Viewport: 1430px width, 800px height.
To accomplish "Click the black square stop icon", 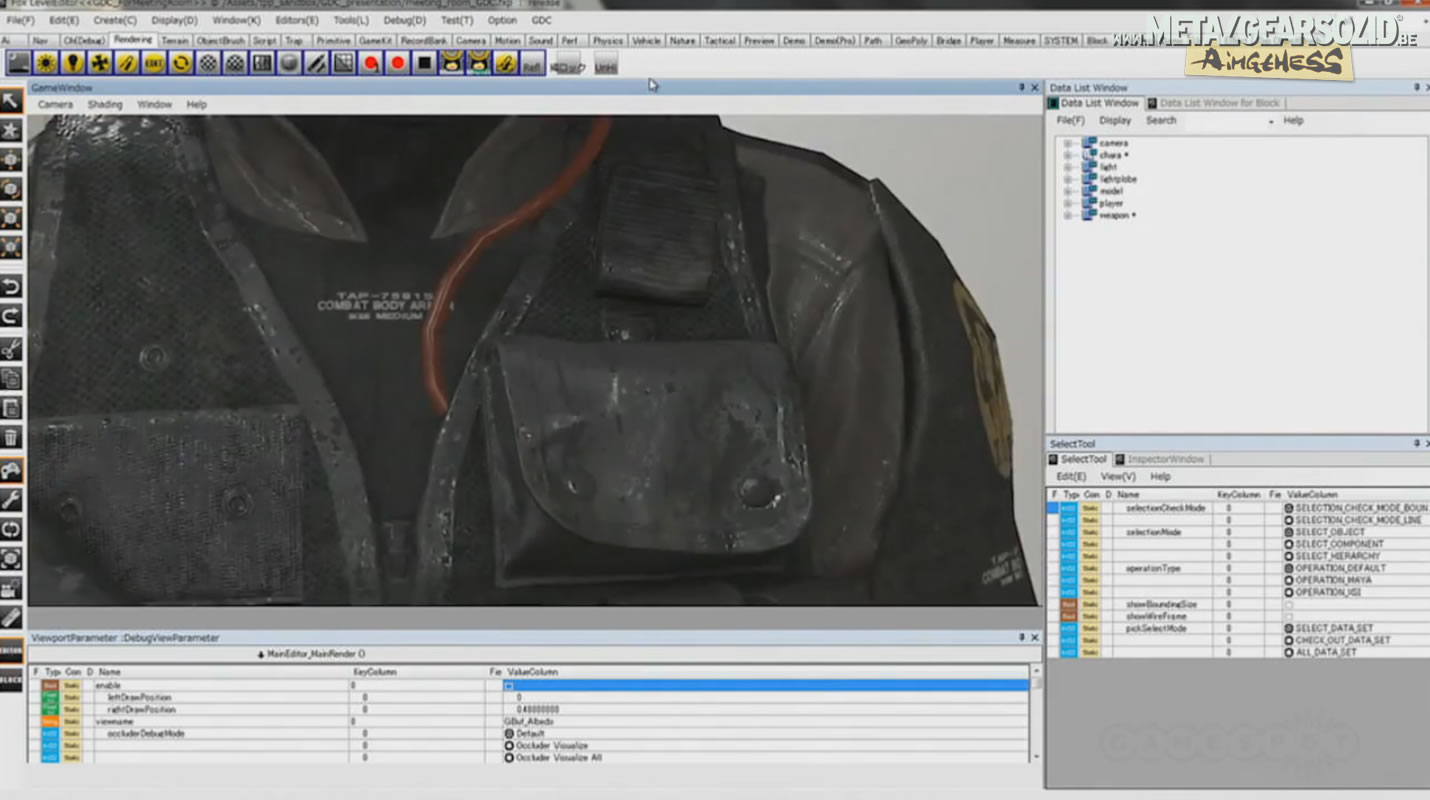I will pos(424,63).
